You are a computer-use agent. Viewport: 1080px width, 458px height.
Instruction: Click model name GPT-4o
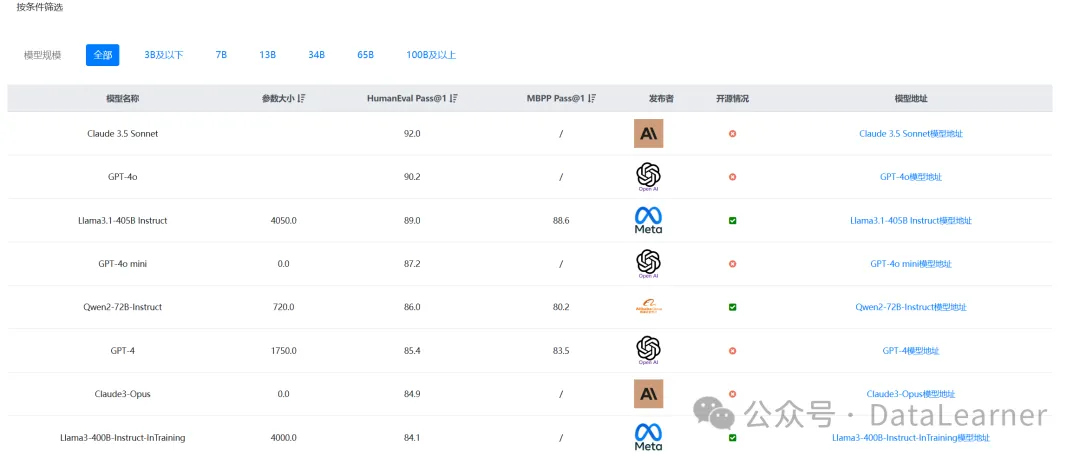click(x=123, y=177)
